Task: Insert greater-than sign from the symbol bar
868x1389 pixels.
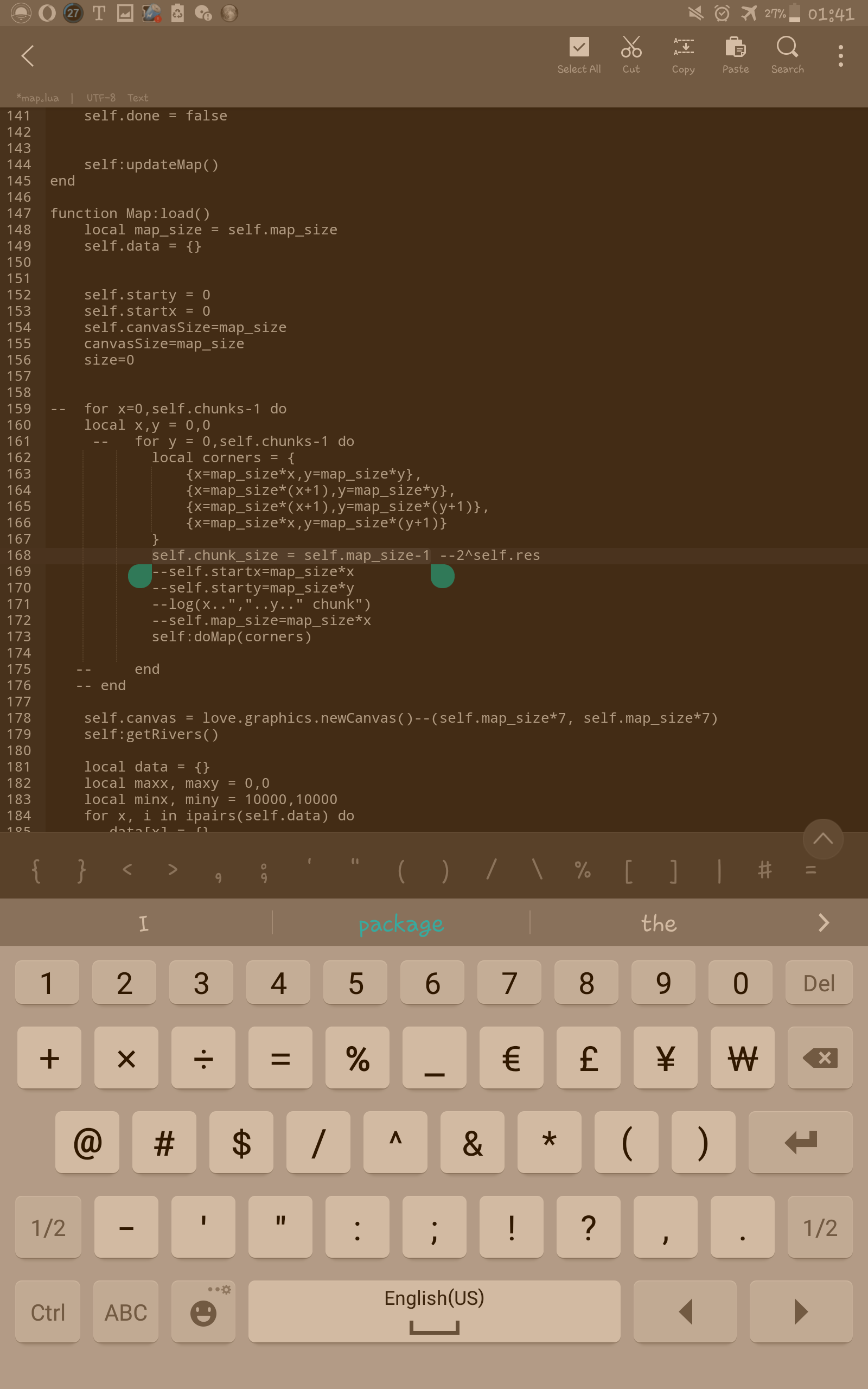Action: click(x=172, y=870)
